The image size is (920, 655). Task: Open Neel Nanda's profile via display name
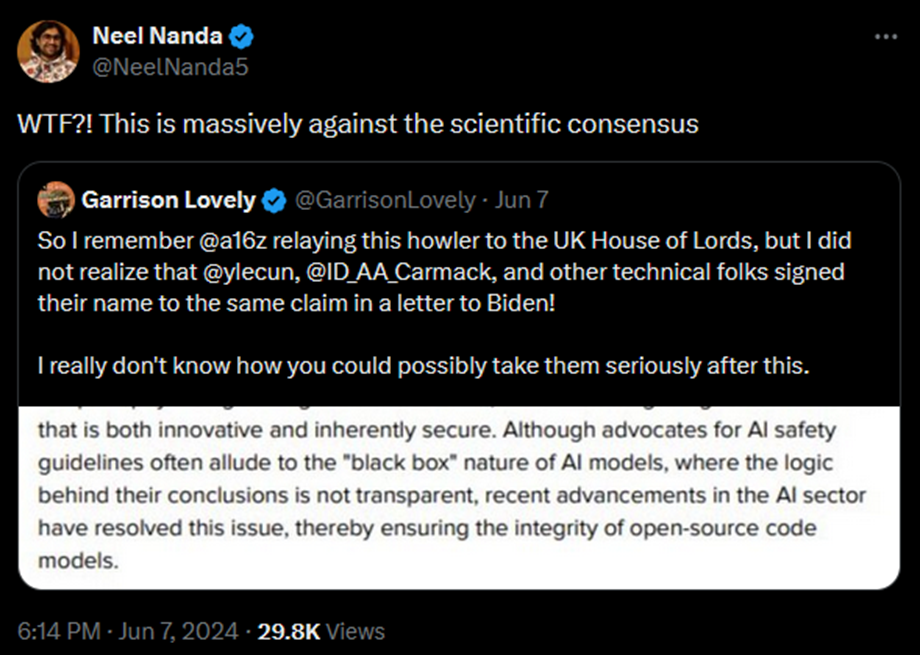pos(158,38)
